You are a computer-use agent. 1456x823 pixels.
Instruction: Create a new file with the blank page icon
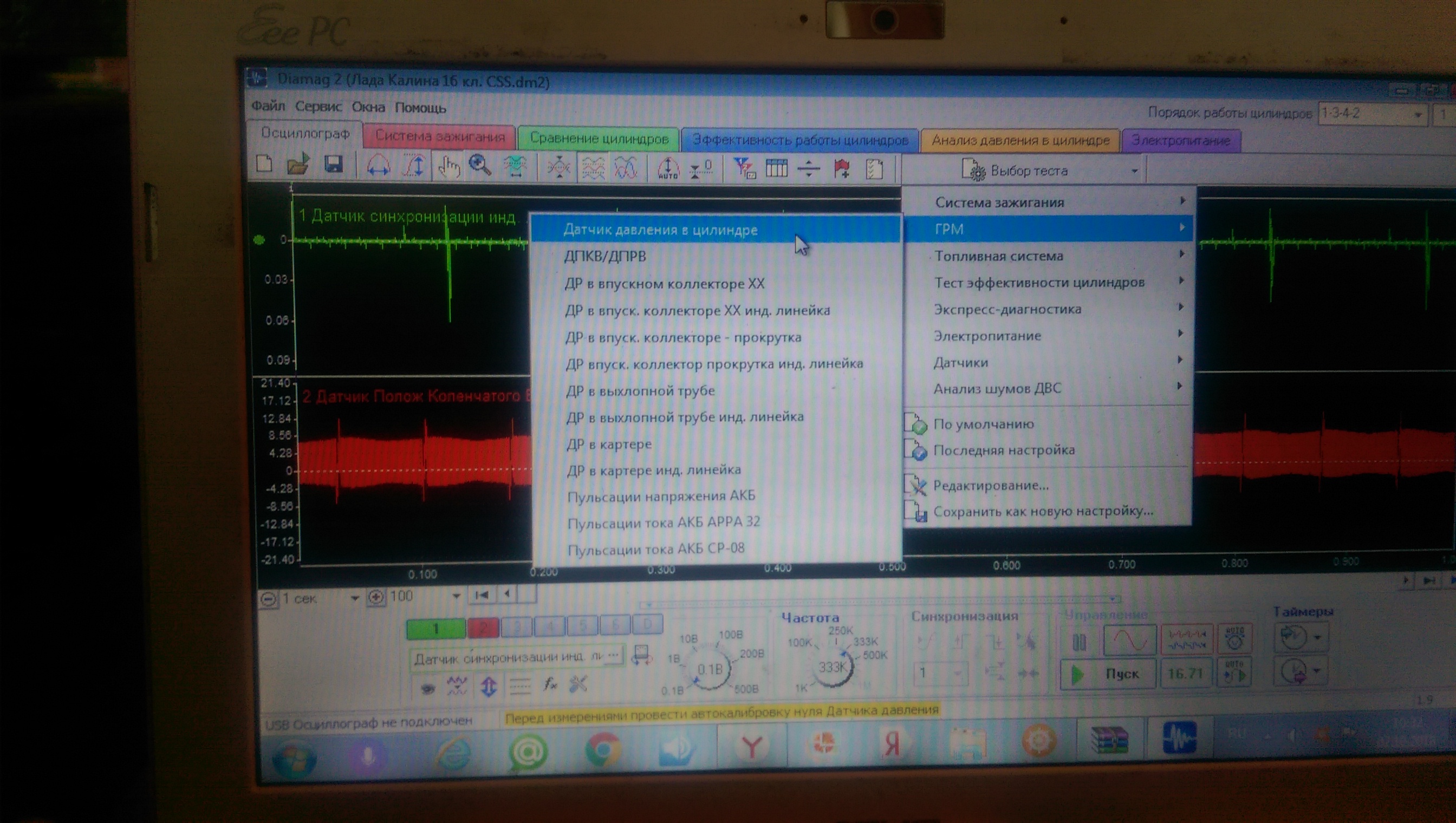click(265, 164)
